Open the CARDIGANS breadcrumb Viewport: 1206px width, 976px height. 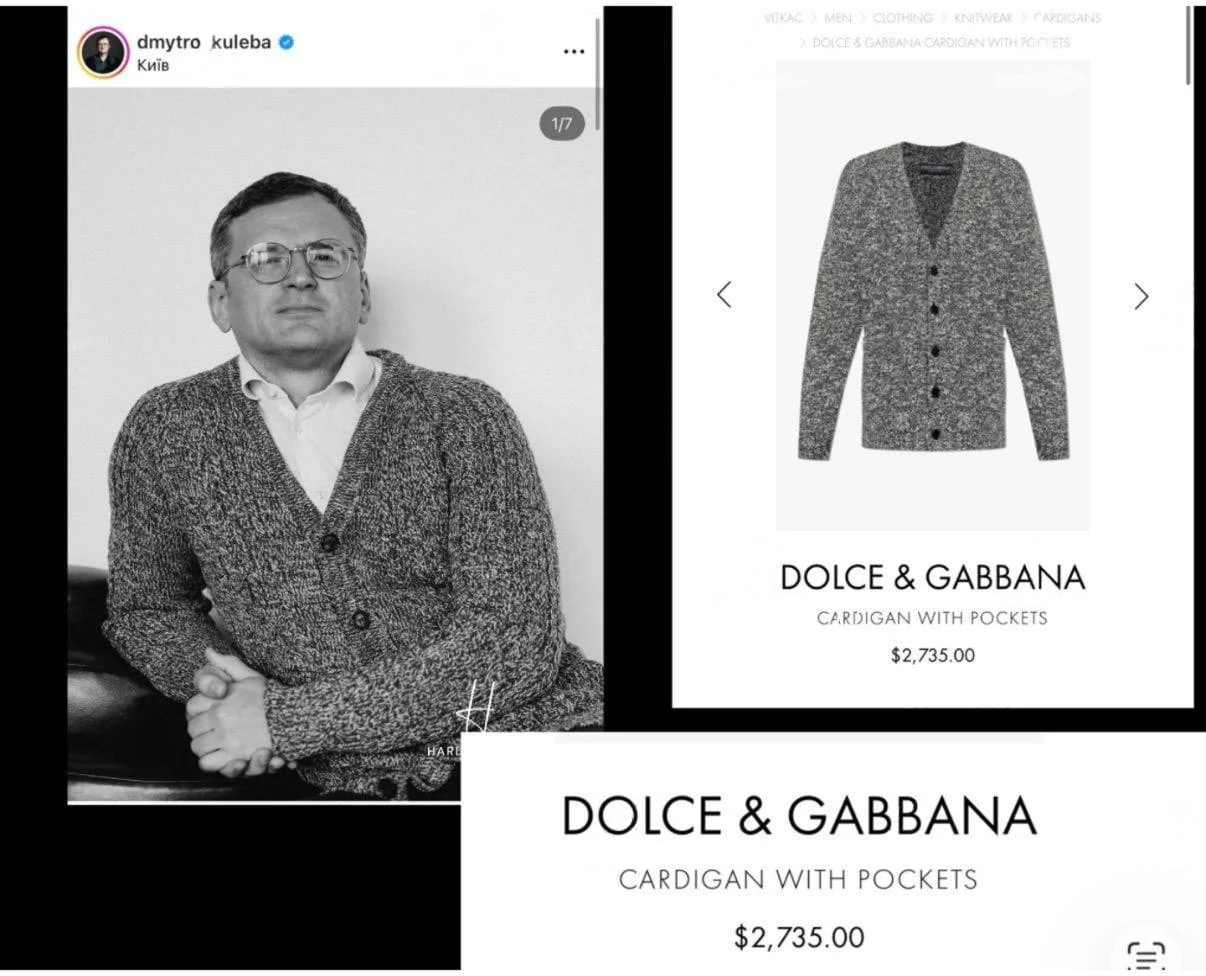(x=1066, y=18)
